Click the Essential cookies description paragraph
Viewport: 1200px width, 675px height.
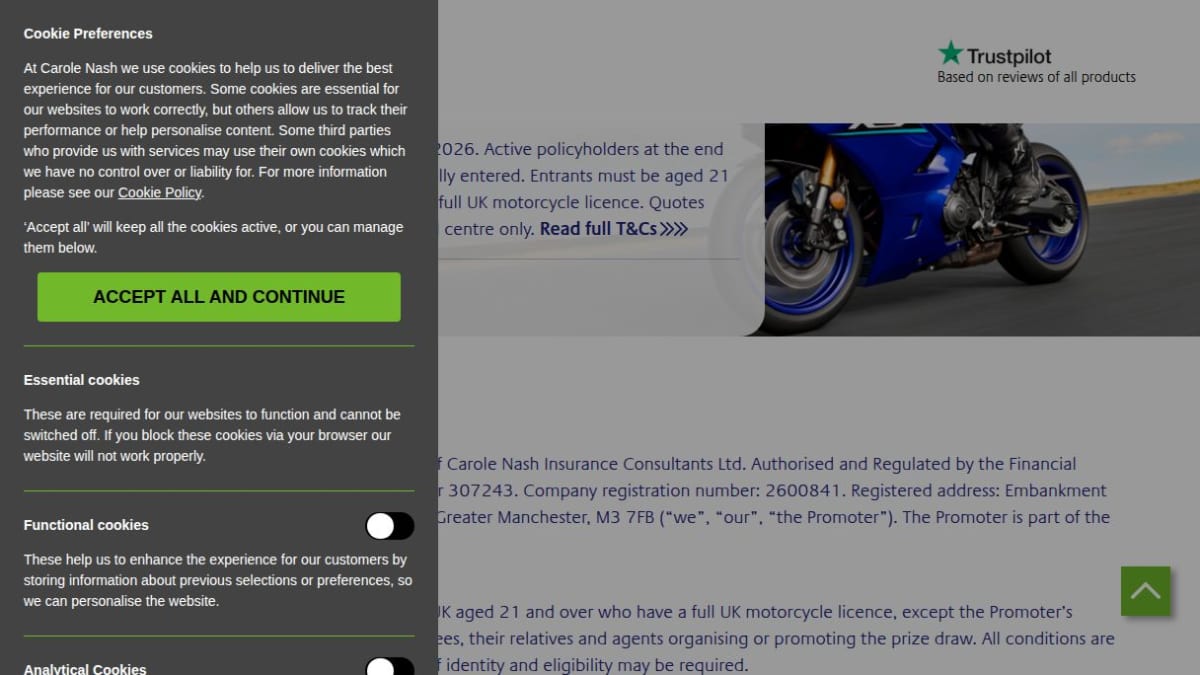pyautogui.click(x=212, y=435)
